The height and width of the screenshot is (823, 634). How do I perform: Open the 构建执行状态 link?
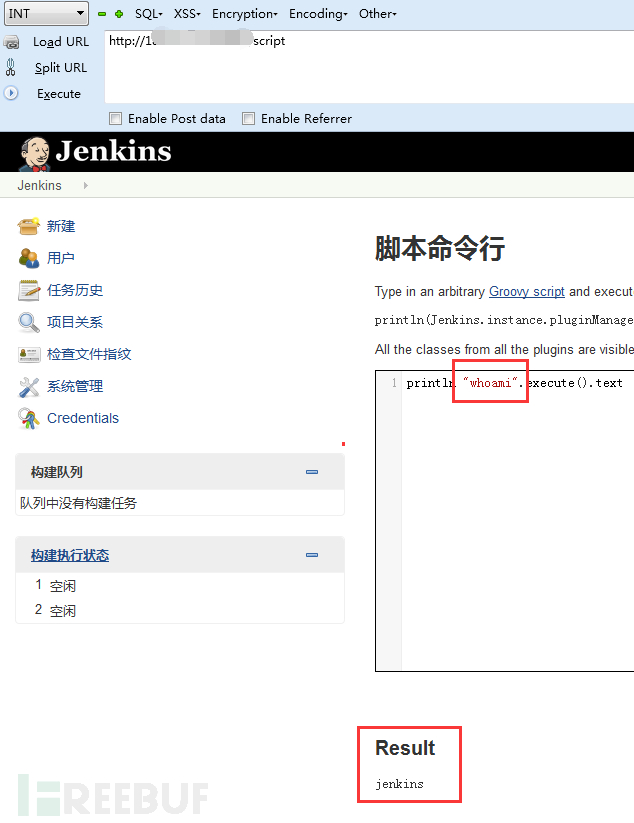coord(70,555)
